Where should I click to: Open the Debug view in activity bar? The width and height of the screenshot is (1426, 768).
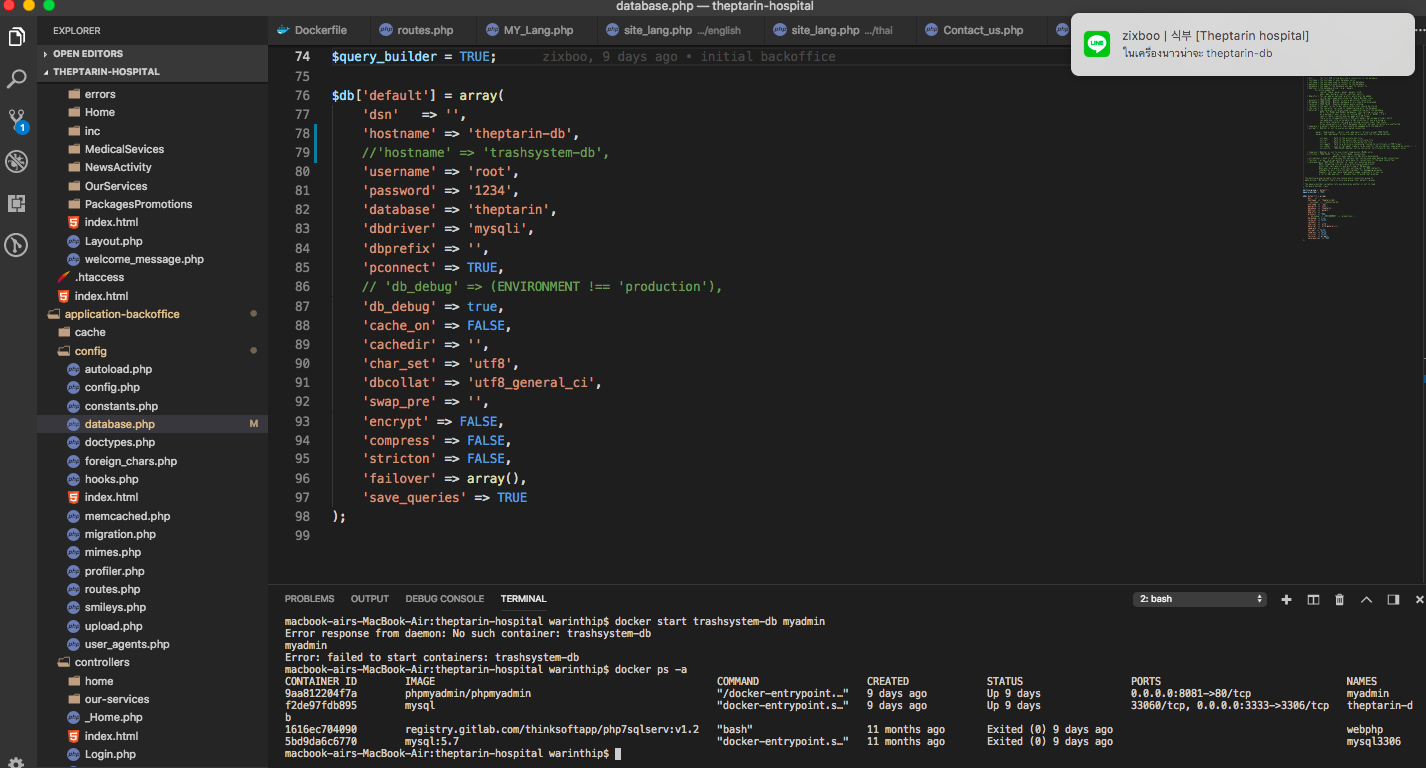coord(17,161)
